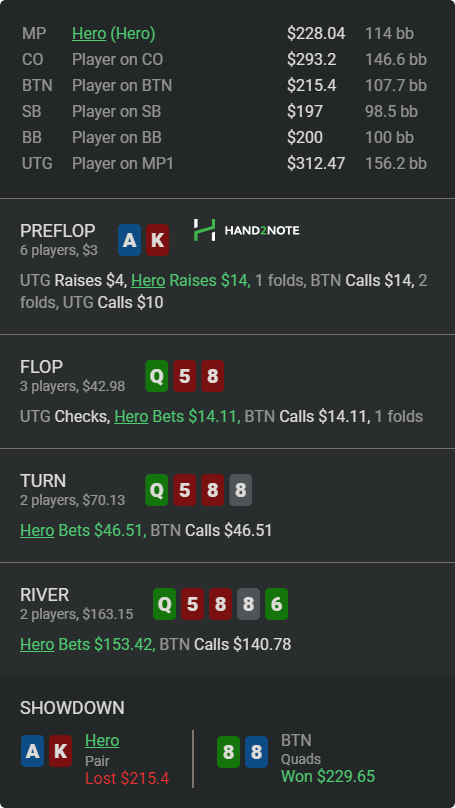Click the green 6 card on the river
455x808 pixels.
point(276,604)
